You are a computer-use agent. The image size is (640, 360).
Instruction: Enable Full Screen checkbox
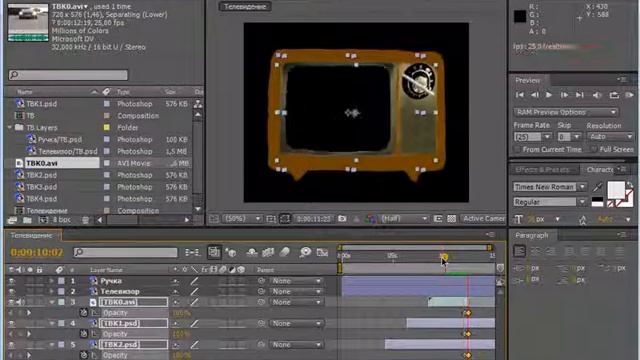[x=594, y=149]
